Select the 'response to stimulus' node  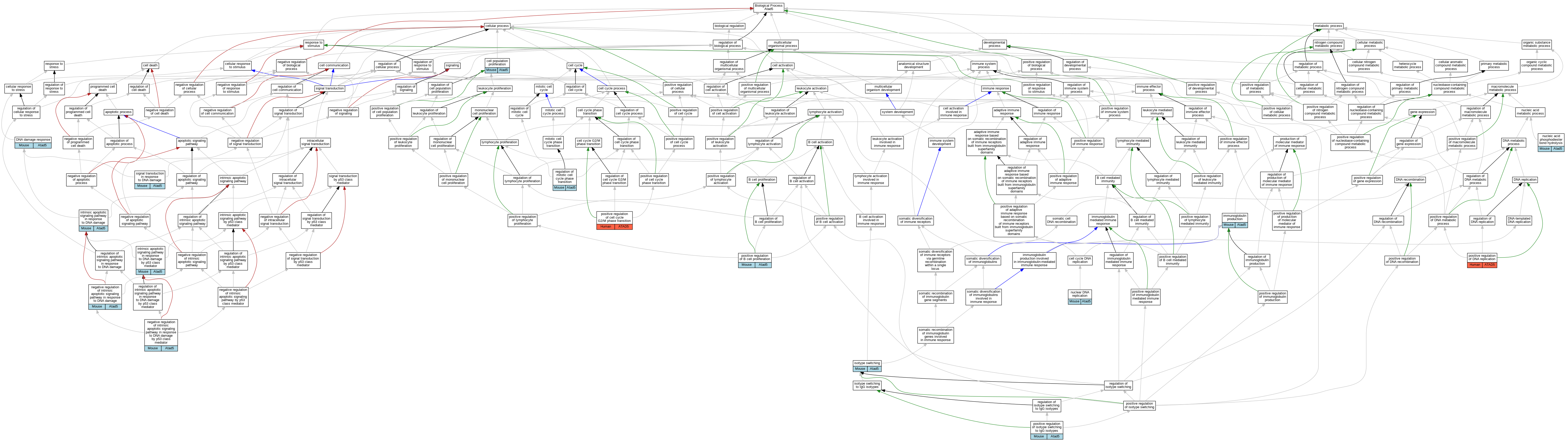point(313,44)
